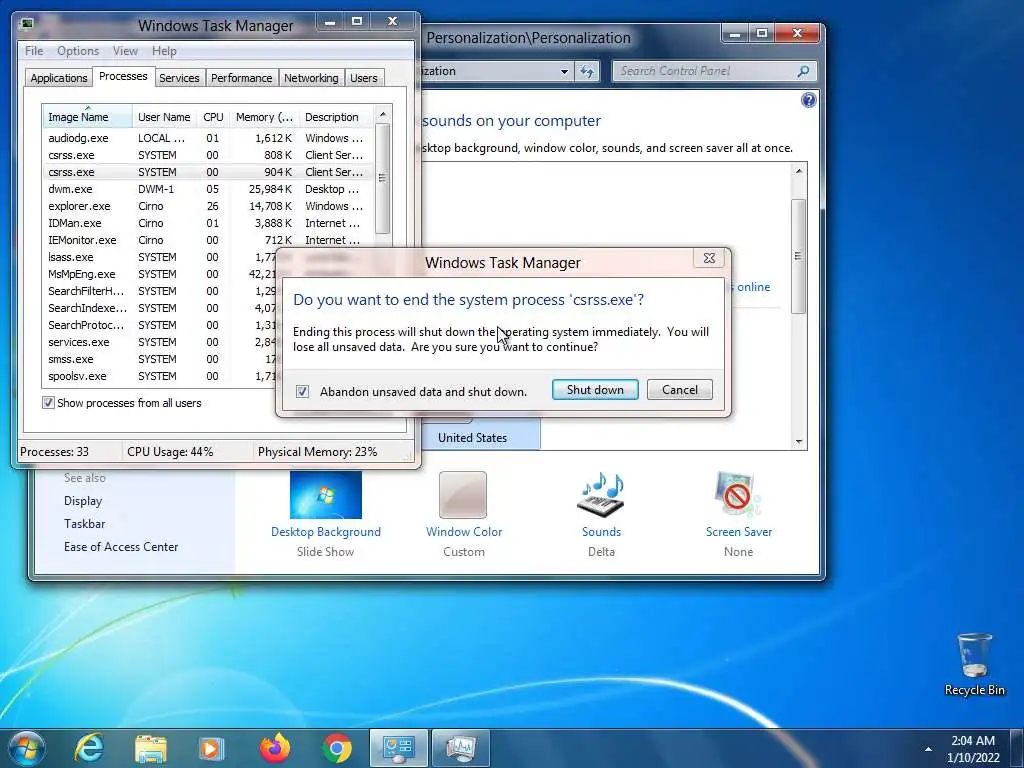Open the Options menu in Task Manager
The height and width of the screenshot is (768, 1024).
click(78, 51)
